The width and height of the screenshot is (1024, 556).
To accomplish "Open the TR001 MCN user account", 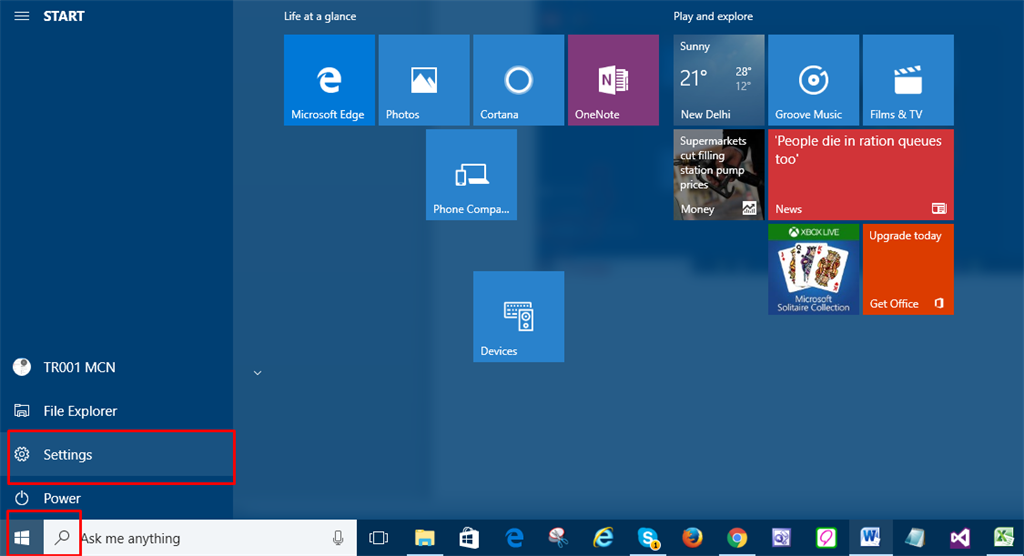I will pyautogui.click(x=79, y=367).
